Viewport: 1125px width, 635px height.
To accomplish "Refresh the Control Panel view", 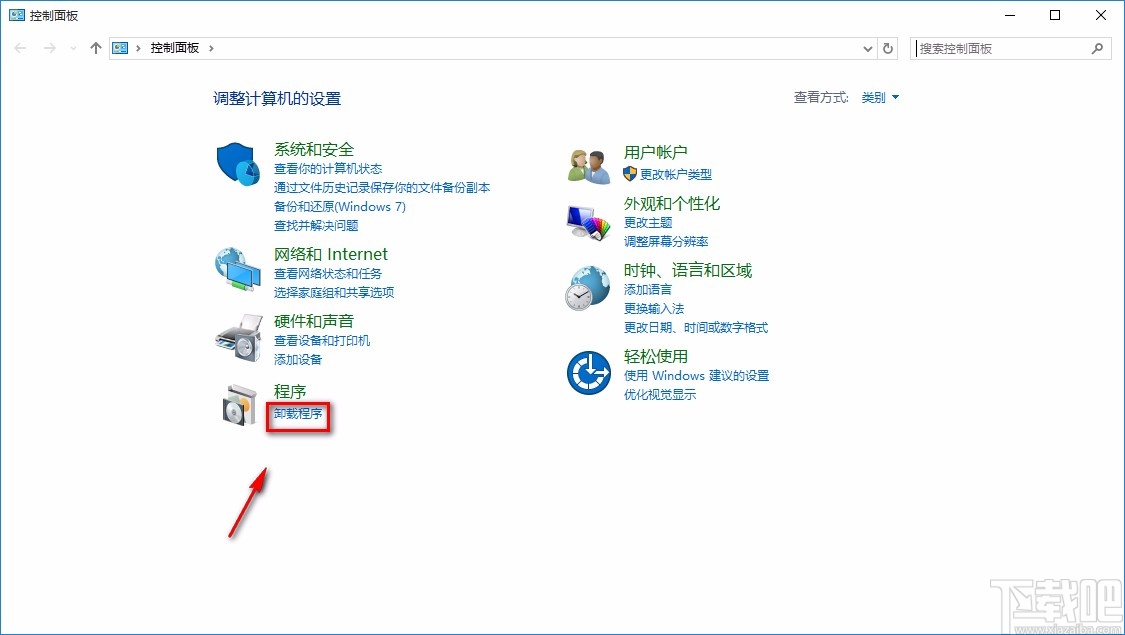I will [888, 47].
